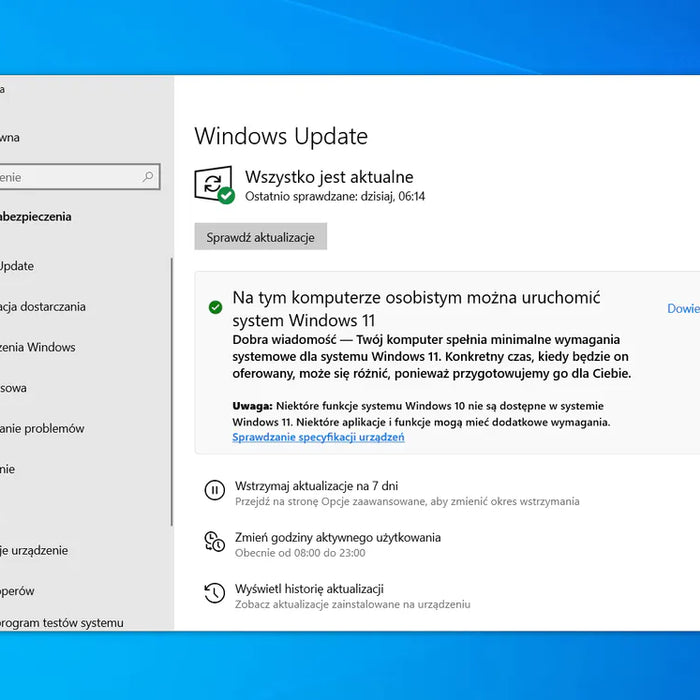
Task: Select Wstrzymaj aktualizacje na 7 dni
Action: [x=316, y=486]
